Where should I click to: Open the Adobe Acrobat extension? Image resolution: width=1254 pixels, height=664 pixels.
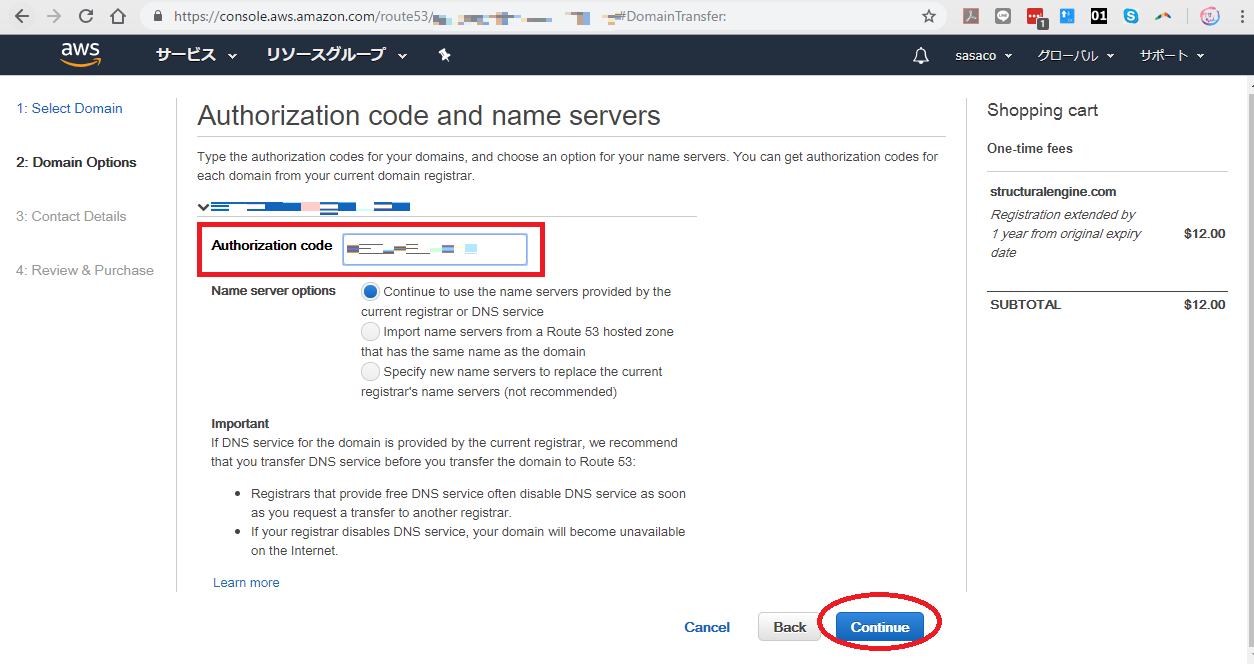[971, 16]
